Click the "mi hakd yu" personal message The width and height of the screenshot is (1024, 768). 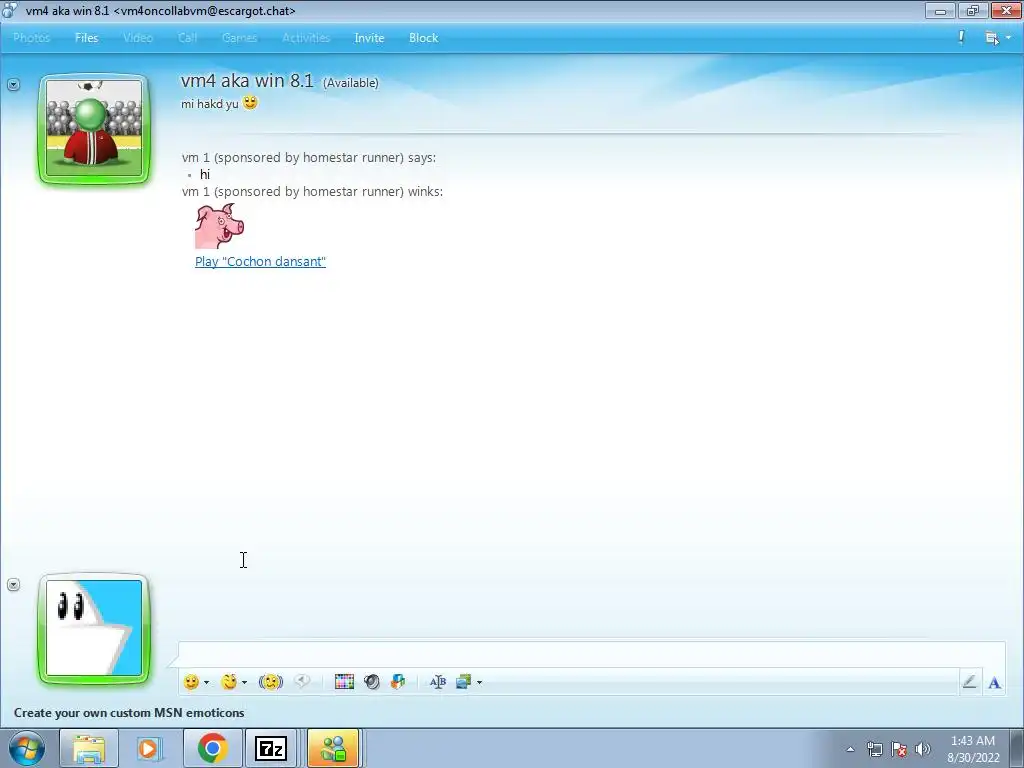[210, 104]
